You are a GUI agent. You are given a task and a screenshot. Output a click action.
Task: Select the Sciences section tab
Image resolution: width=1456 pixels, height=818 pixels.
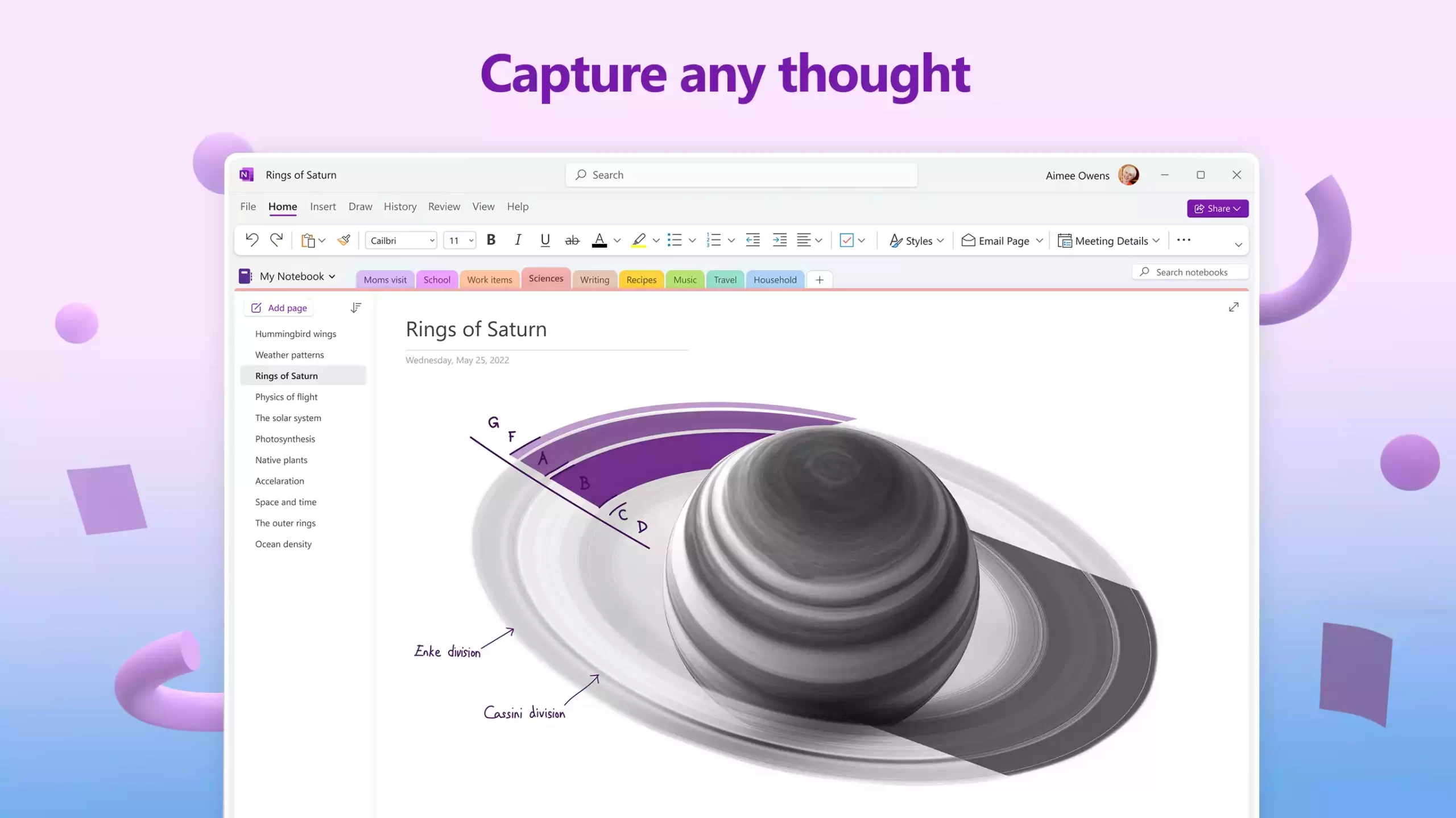pos(545,279)
